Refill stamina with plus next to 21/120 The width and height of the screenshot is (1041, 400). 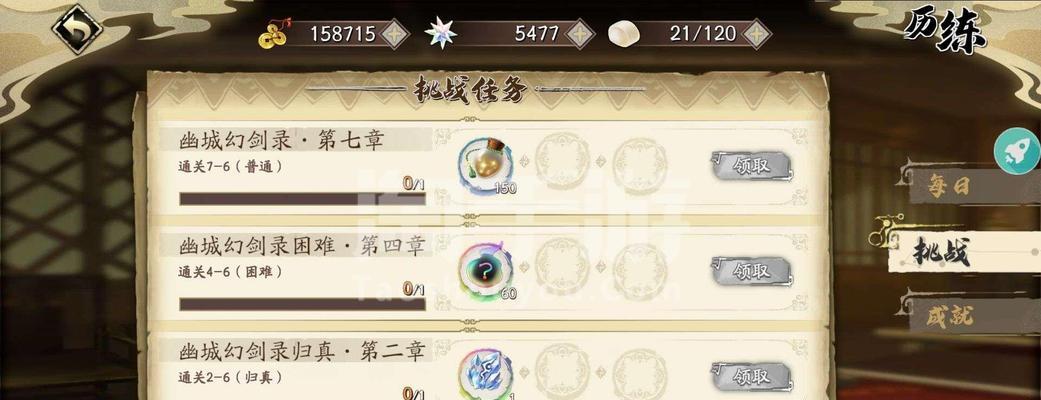click(x=756, y=33)
